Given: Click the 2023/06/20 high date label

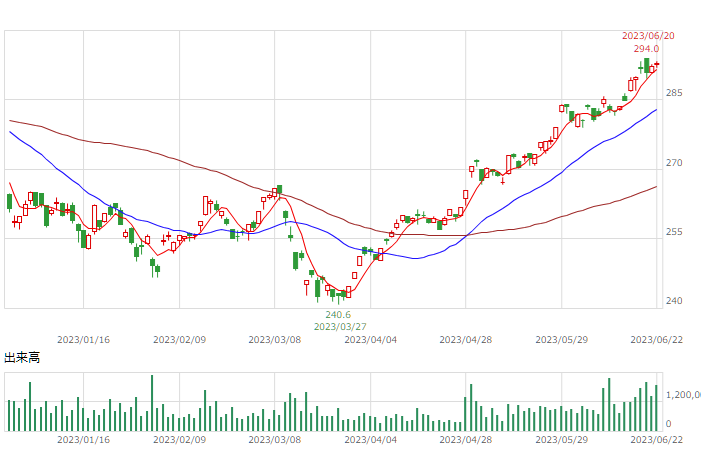Looking at the screenshot, I should tap(648, 36).
